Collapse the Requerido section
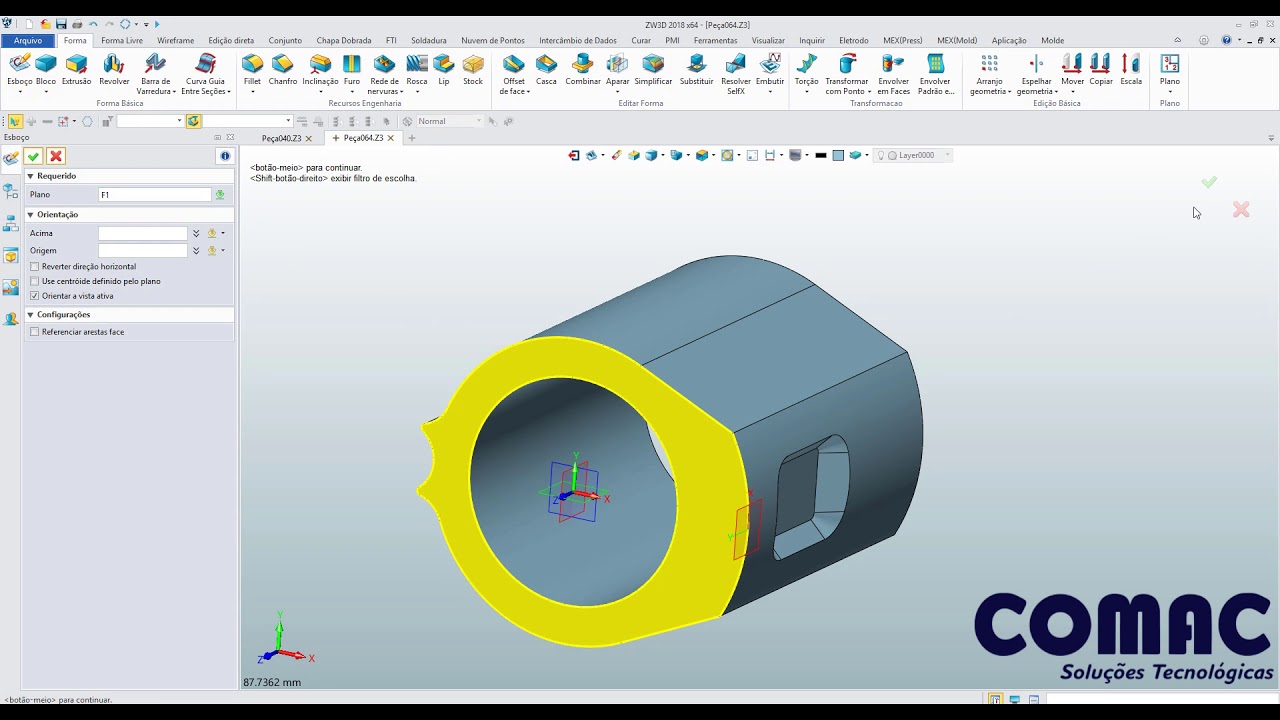The width and height of the screenshot is (1280, 720). tap(30, 176)
